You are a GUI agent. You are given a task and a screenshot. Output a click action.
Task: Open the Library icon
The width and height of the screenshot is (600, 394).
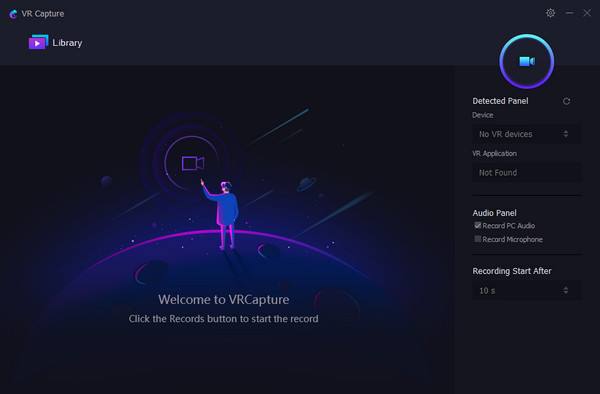38,42
